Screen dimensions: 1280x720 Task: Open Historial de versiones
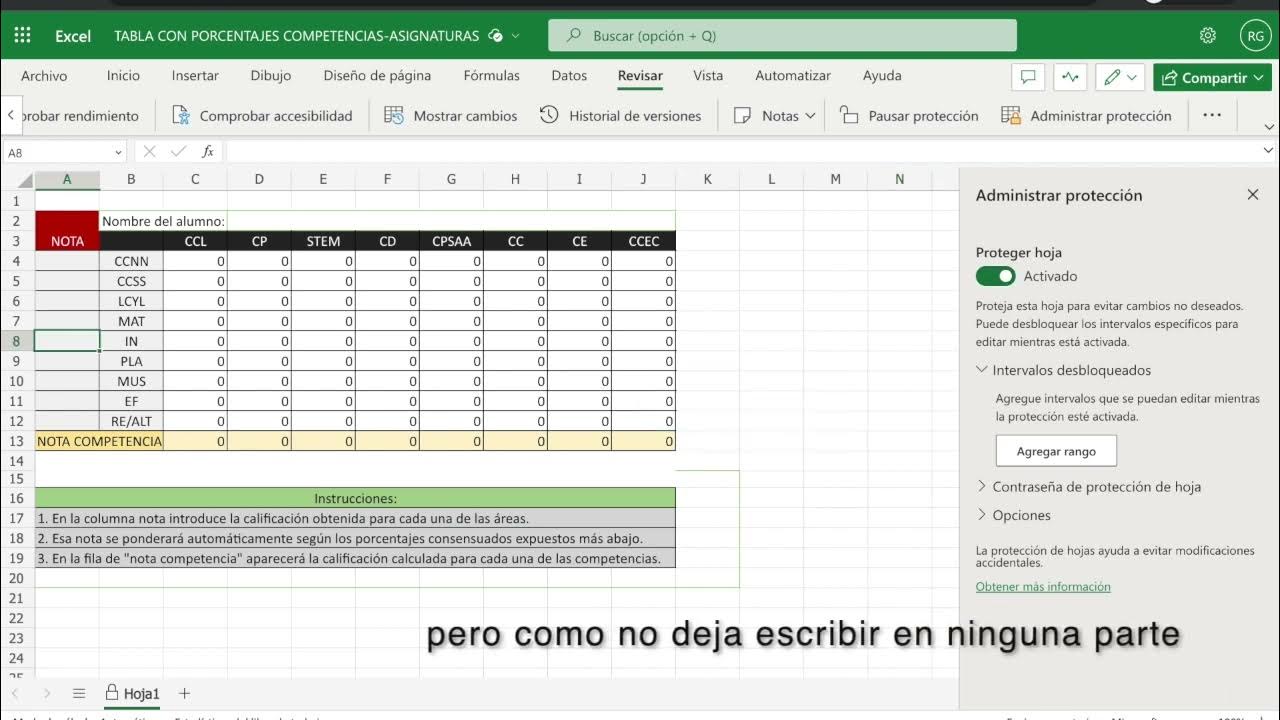(x=620, y=116)
